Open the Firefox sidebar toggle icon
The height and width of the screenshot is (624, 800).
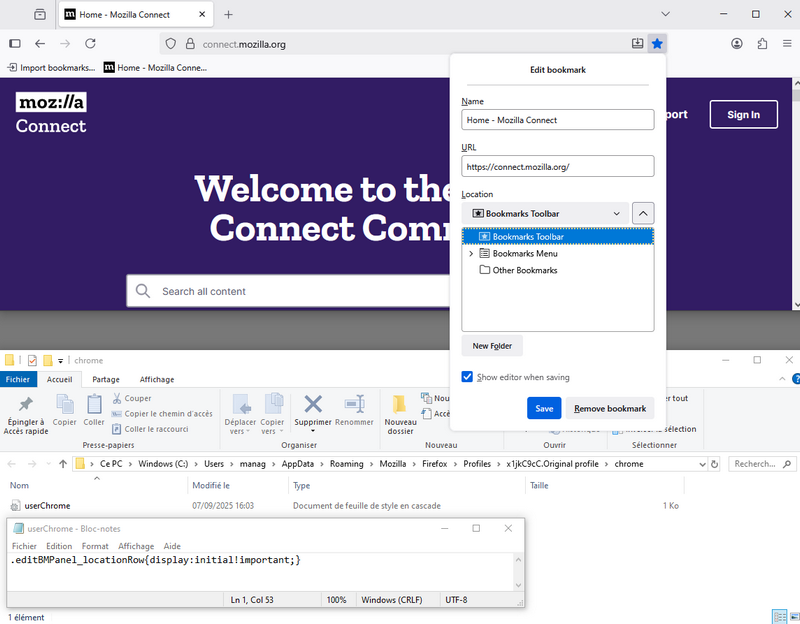pos(15,44)
